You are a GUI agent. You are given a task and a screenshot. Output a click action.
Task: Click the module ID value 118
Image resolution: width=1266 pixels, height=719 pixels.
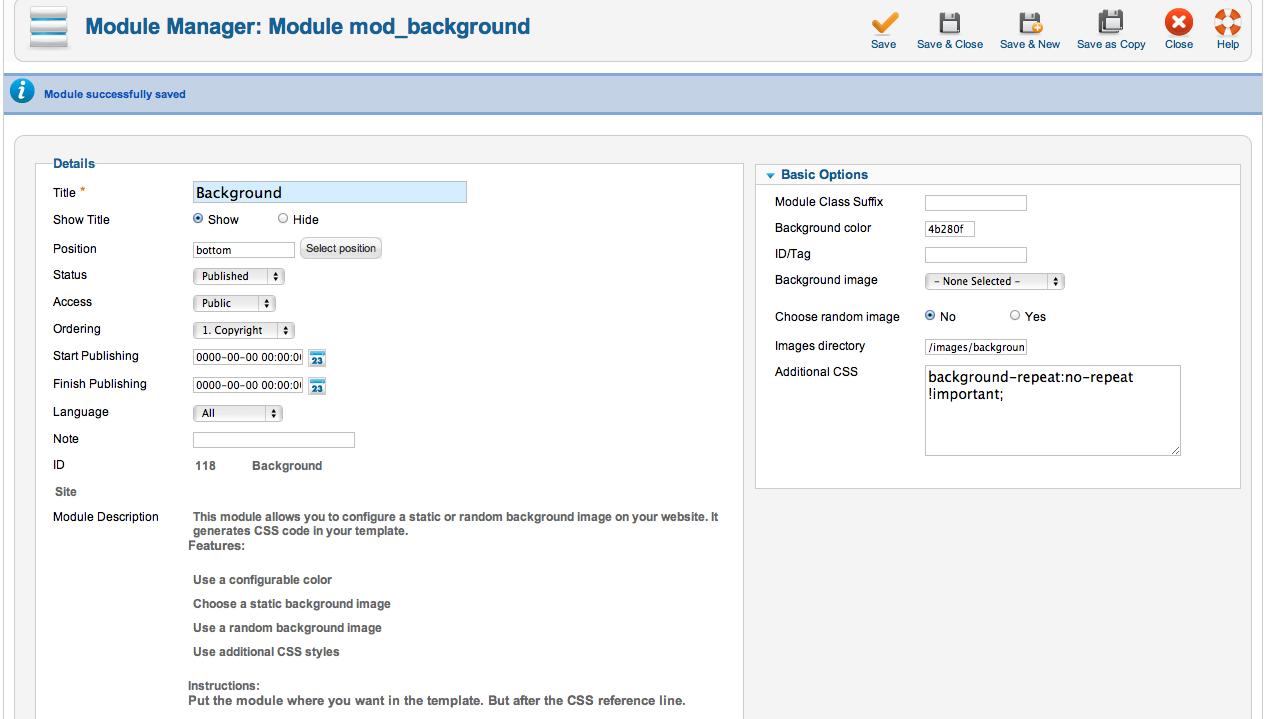(205, 466)
